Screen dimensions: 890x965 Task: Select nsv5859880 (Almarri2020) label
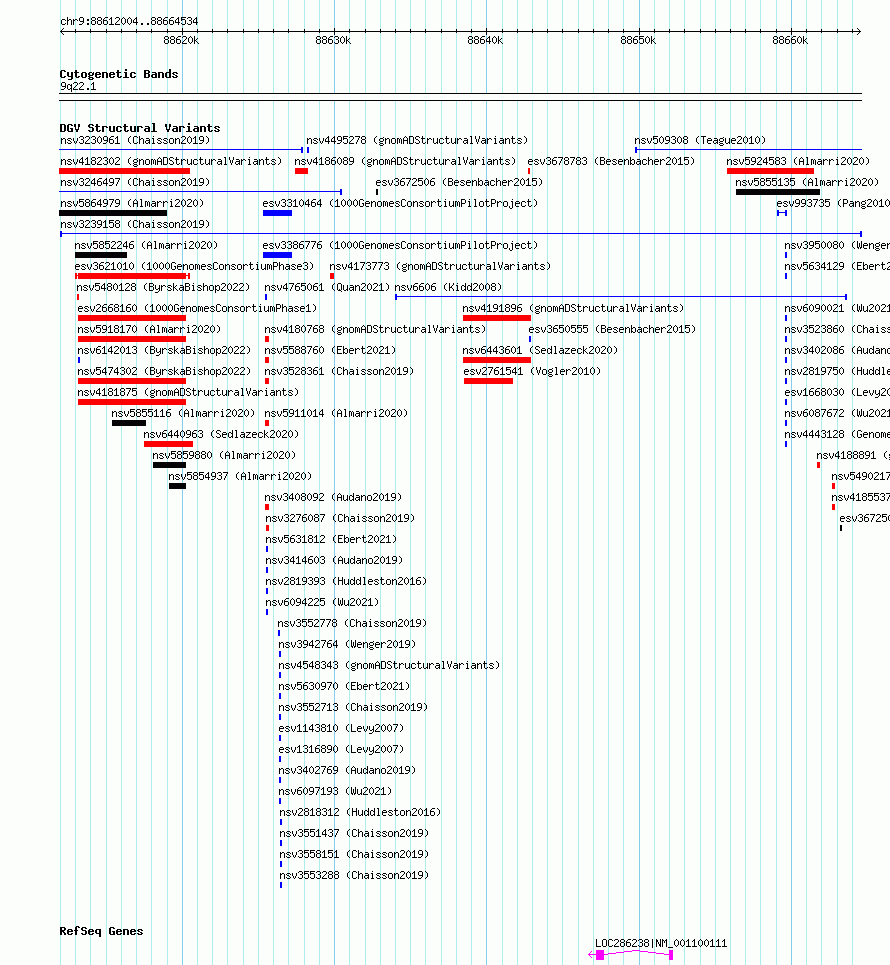[224, 455]
